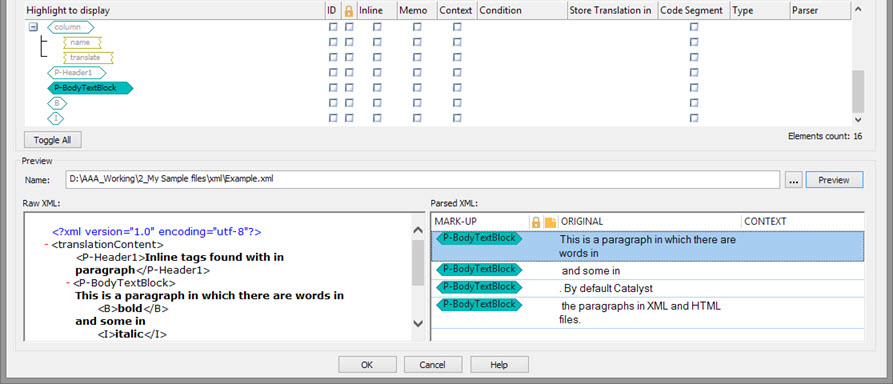Image resolution: width=893 pixels, height=384 pixels.
Task: Click the italic I tag line in Raw XML
Action: pyautogui.click(x=132, y=334)
